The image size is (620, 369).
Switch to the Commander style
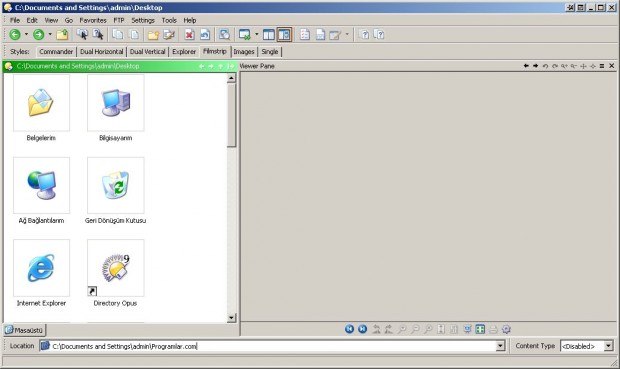[56, 52]
